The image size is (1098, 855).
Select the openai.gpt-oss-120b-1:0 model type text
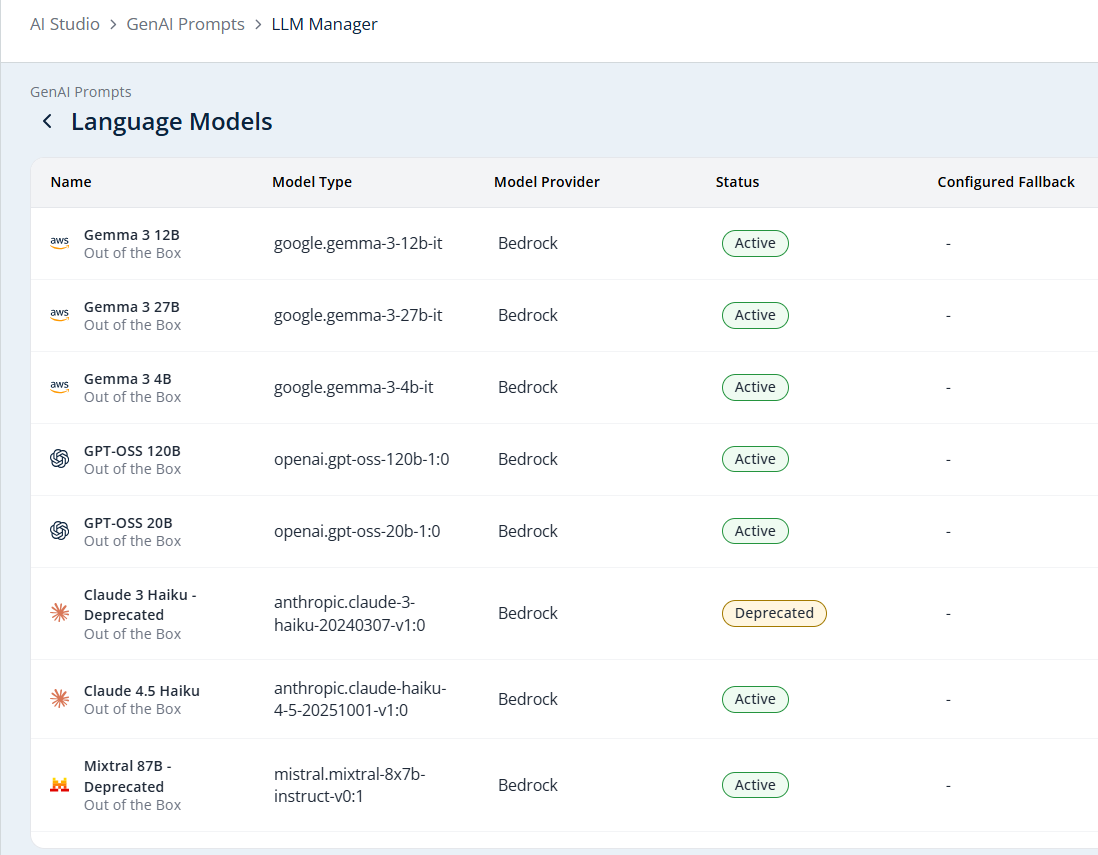361,459
